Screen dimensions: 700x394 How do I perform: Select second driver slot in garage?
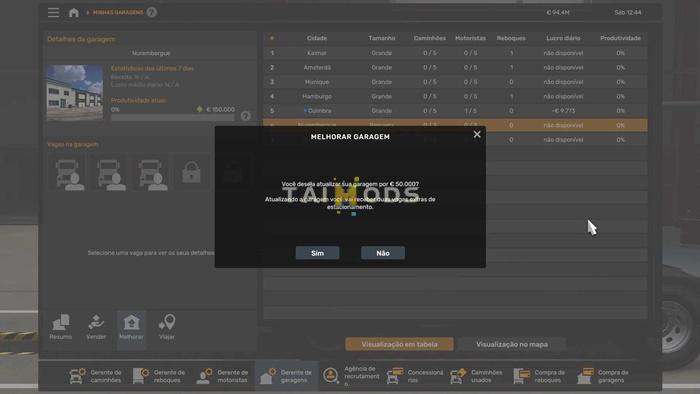click(109, 173)
